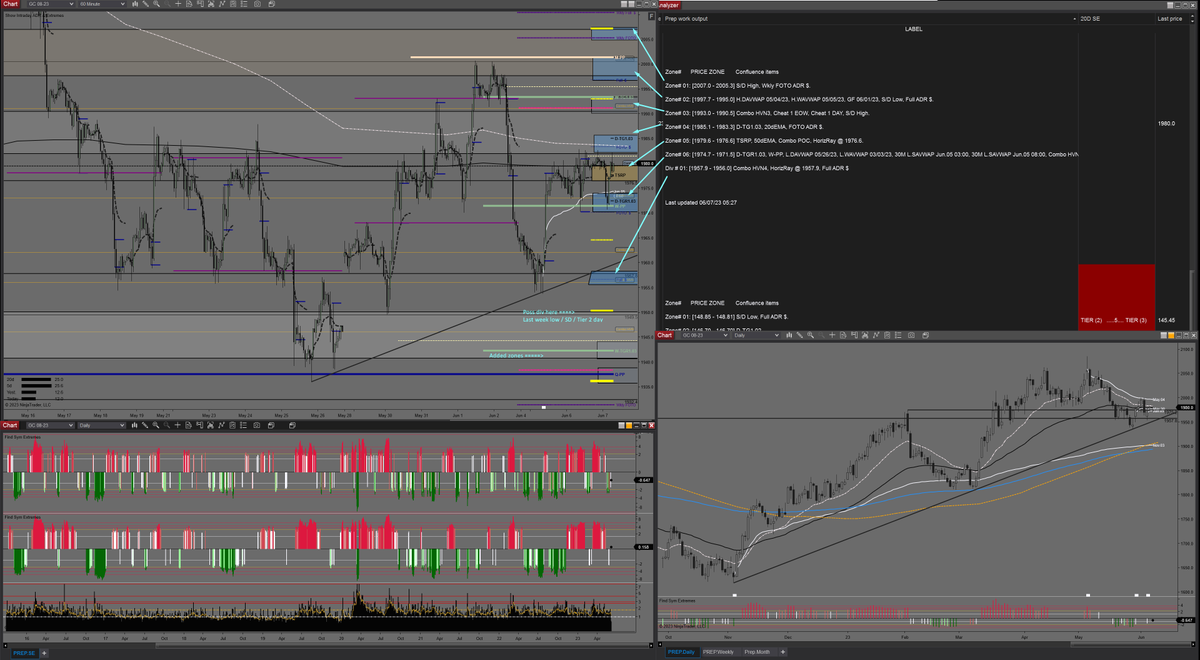The width and height of the screenshot is (1200, 660).
Task: Zoom in on lower-left Daily chart
Action: (156, 425)
